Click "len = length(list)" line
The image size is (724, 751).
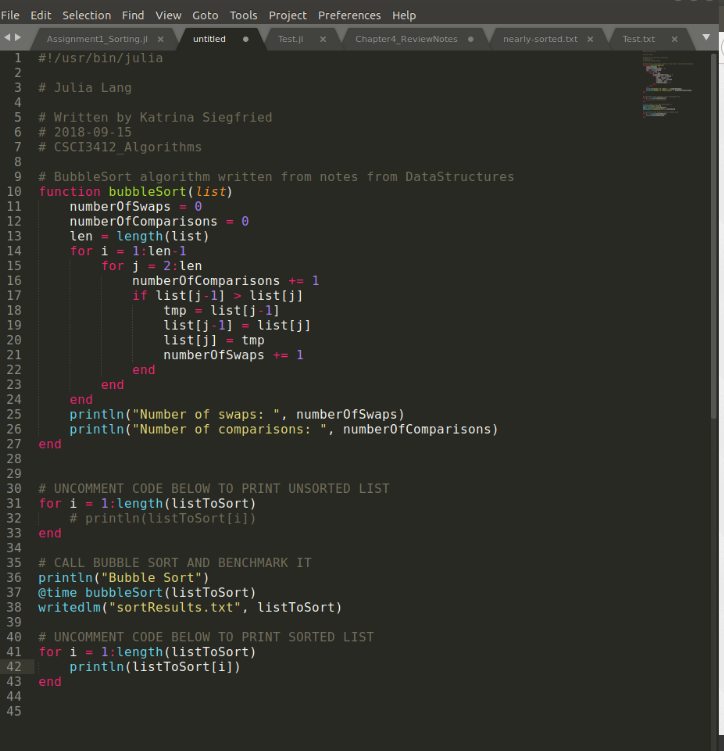(x=139, y=236)
